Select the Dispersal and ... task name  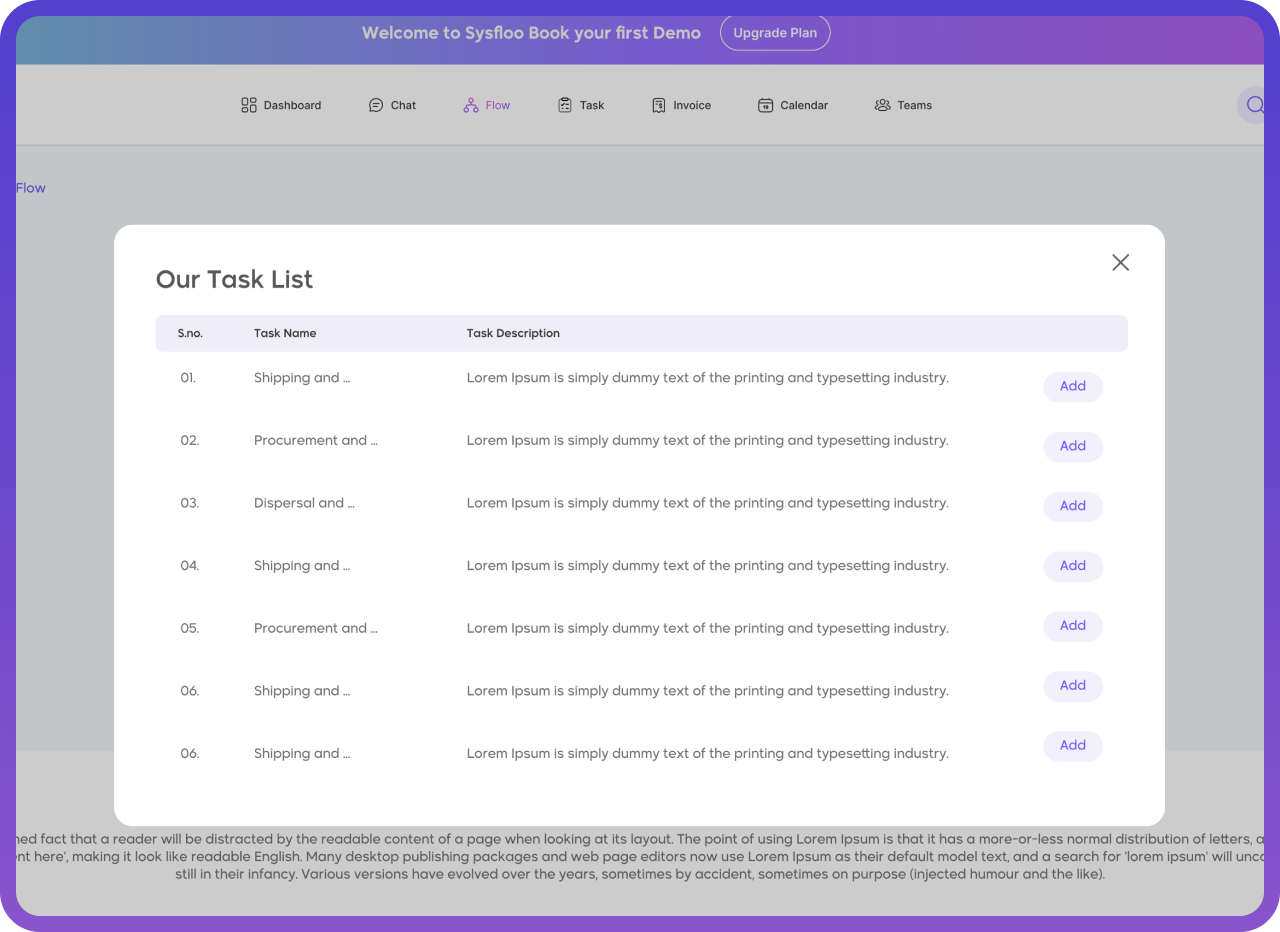point(304,503)
